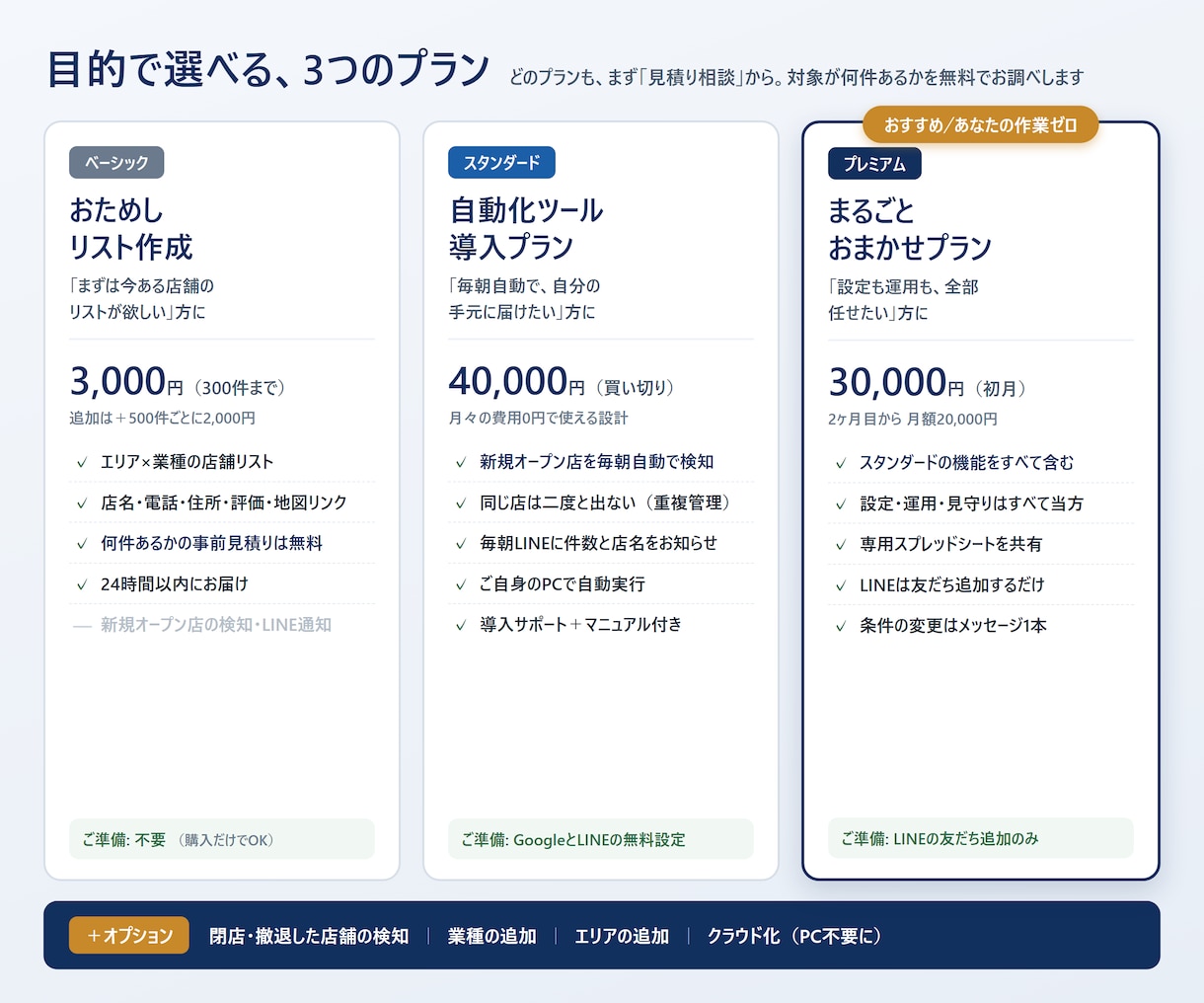Click the ベーシック plan badge

click(x=116, y=162)
